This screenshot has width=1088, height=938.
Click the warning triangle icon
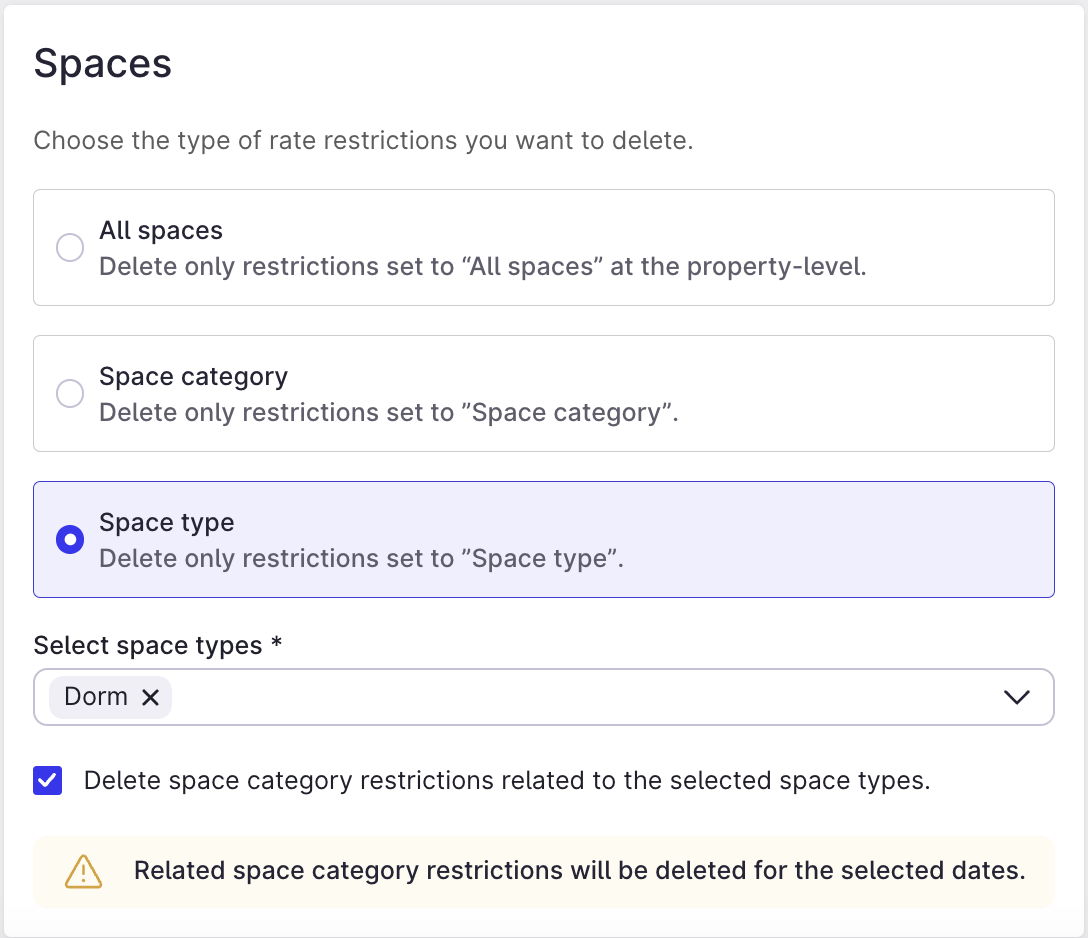83,871
